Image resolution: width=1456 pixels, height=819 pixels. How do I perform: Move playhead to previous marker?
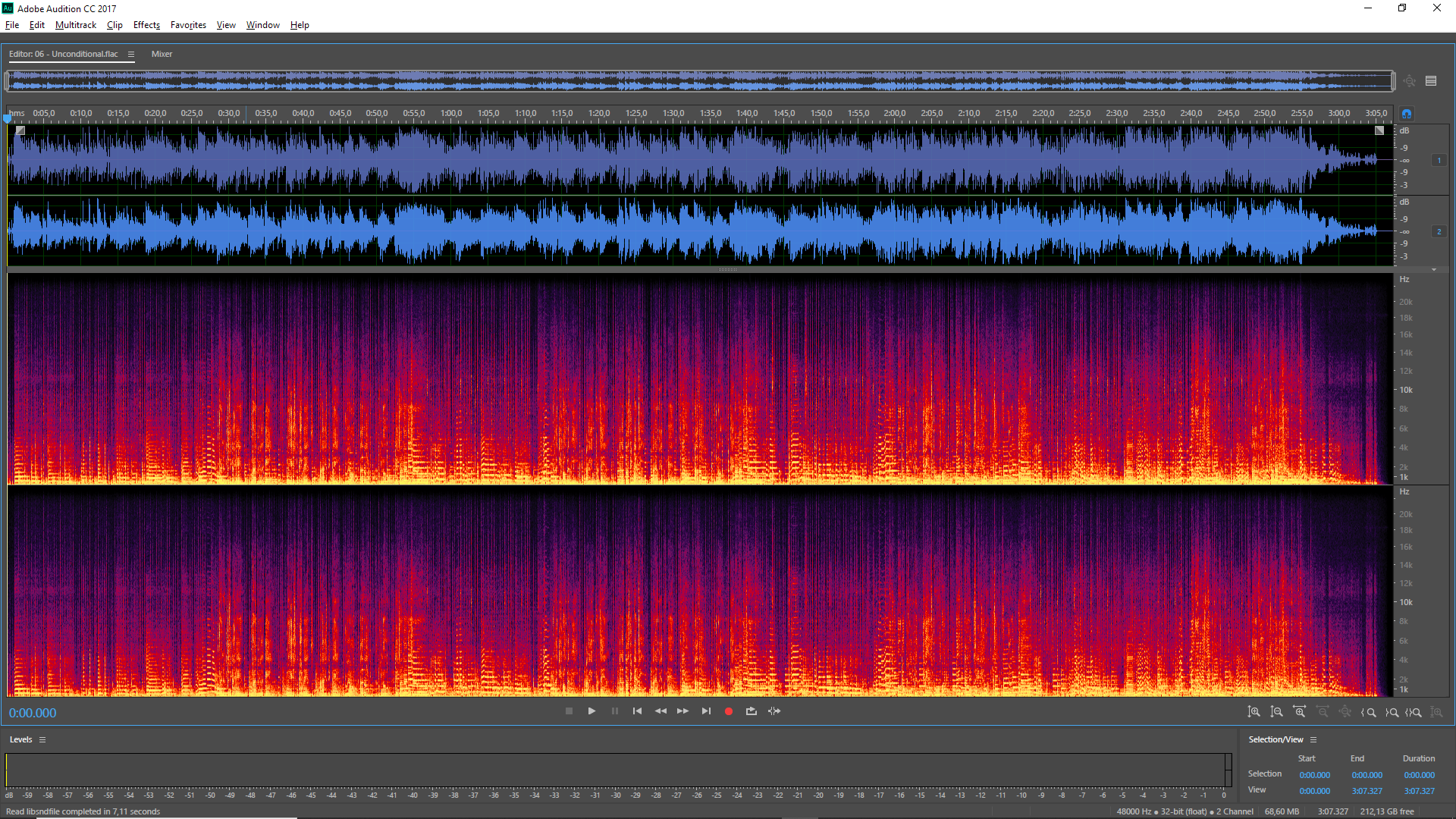tap(637, 711)
